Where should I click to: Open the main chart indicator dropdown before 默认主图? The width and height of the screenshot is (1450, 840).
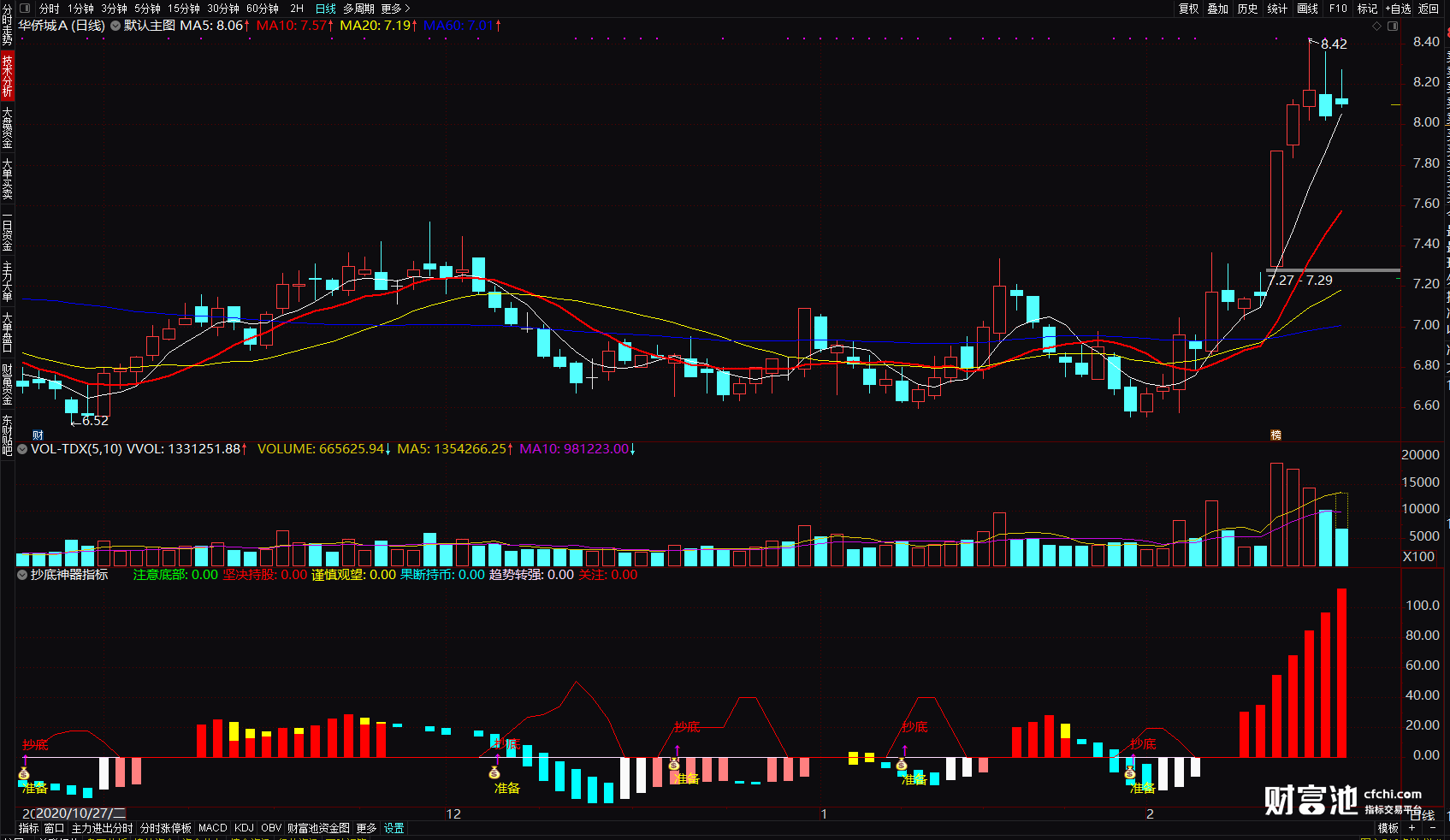click(x=115, y=26)
